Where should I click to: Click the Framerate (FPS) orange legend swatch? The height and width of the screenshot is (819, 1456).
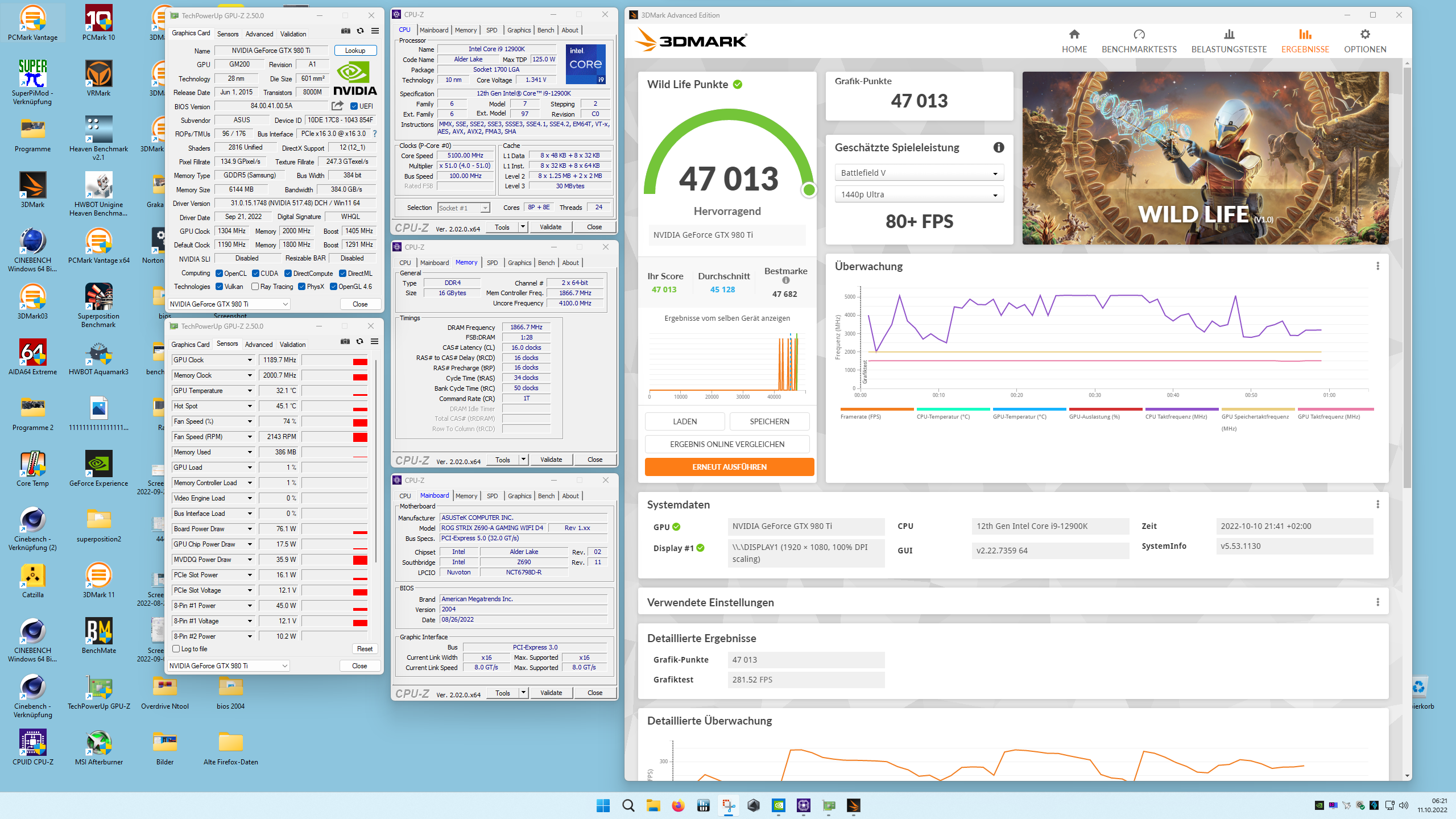click(x=876, y=409)
